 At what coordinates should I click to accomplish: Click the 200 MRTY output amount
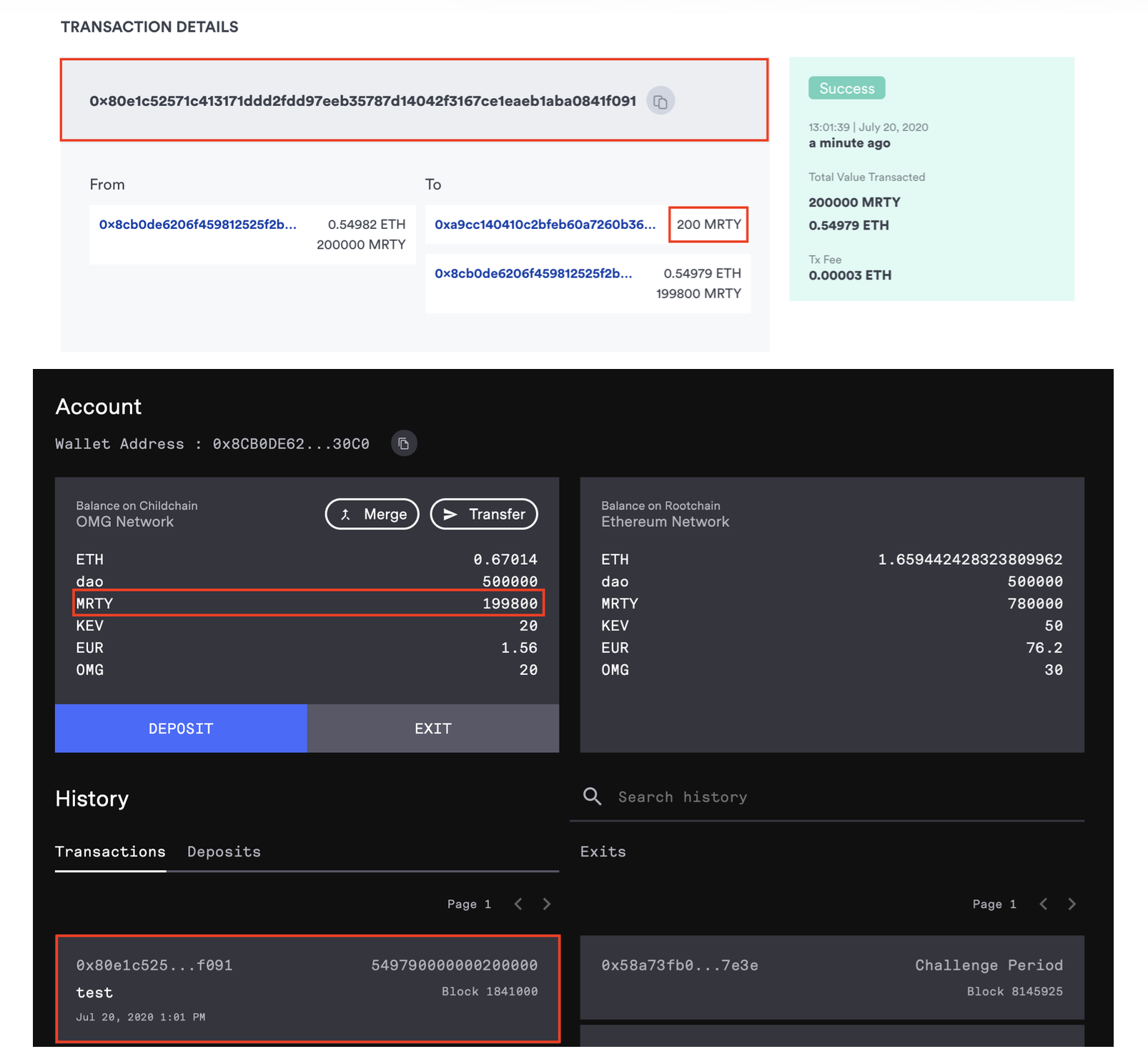(709, 225)
